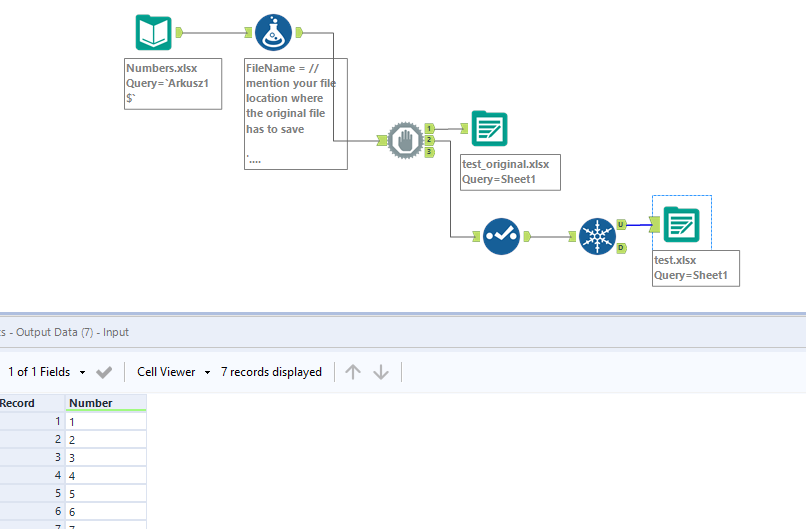Click the fields checkmark apply icon
Viewport: 806px width, 529px height.
tap(104, 372)
